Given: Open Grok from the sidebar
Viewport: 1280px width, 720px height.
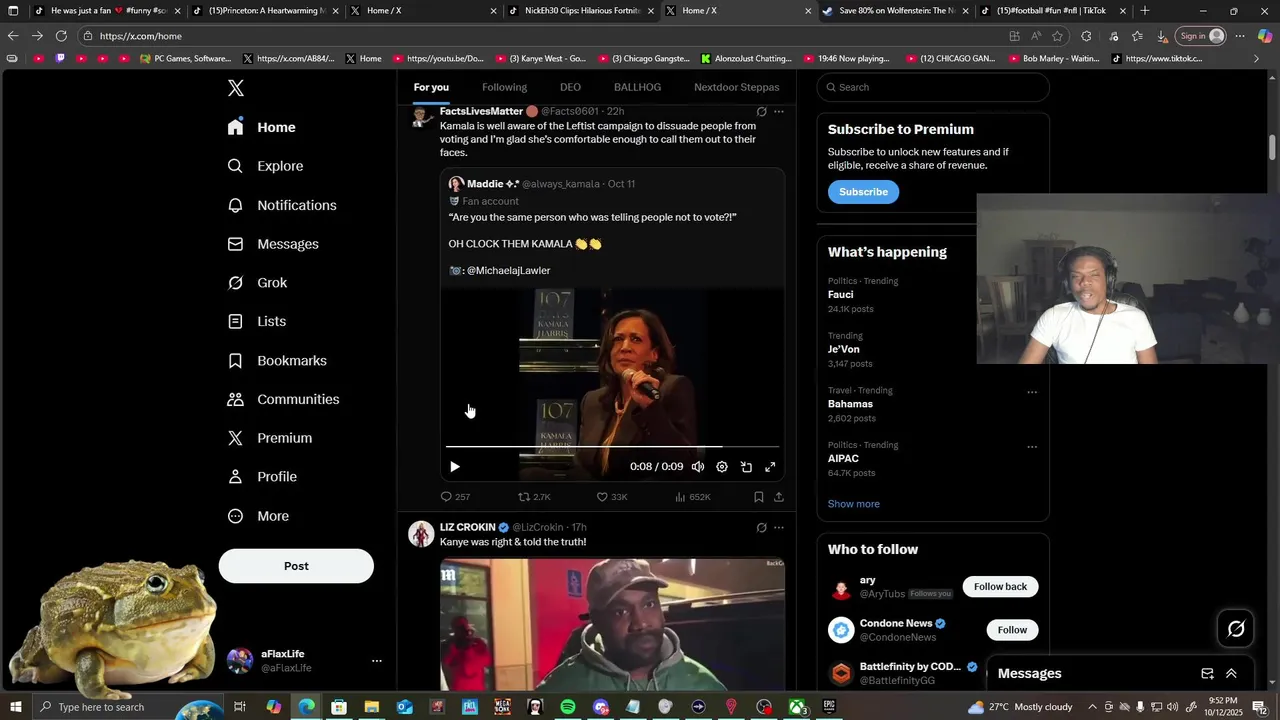Looking at the screenshot, I should 257,283.
